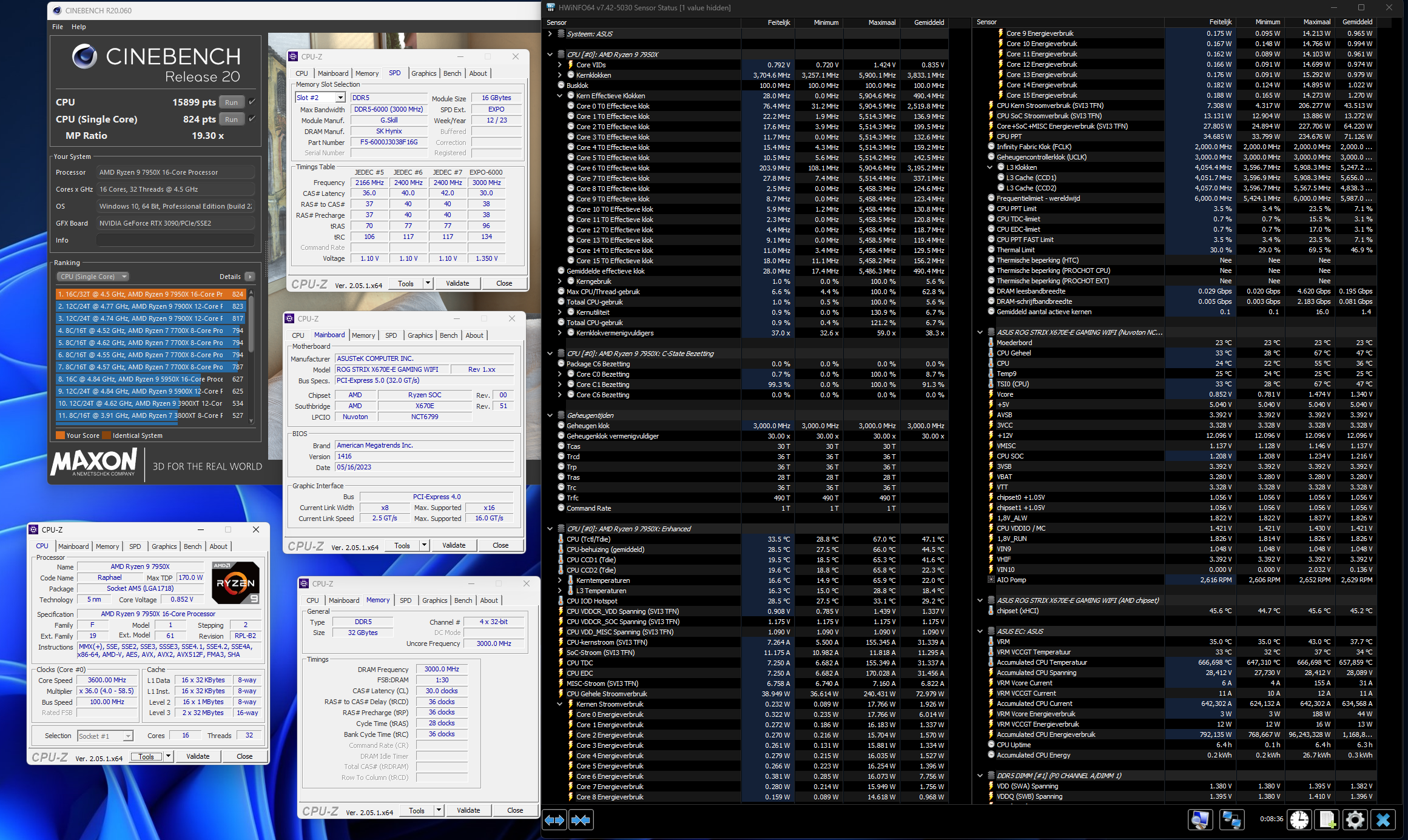Click the orange Your Score legend swatch
The width and height of the screenshot is (1408, 840).
[x=60, y=435]
